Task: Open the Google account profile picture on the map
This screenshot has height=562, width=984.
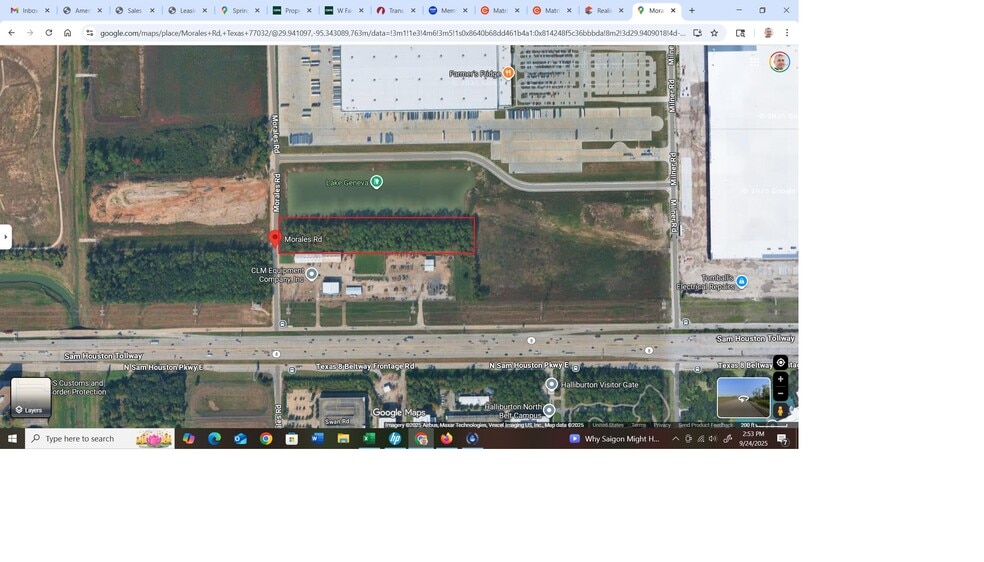Action: pyautogui.click(x=779, y=61)
